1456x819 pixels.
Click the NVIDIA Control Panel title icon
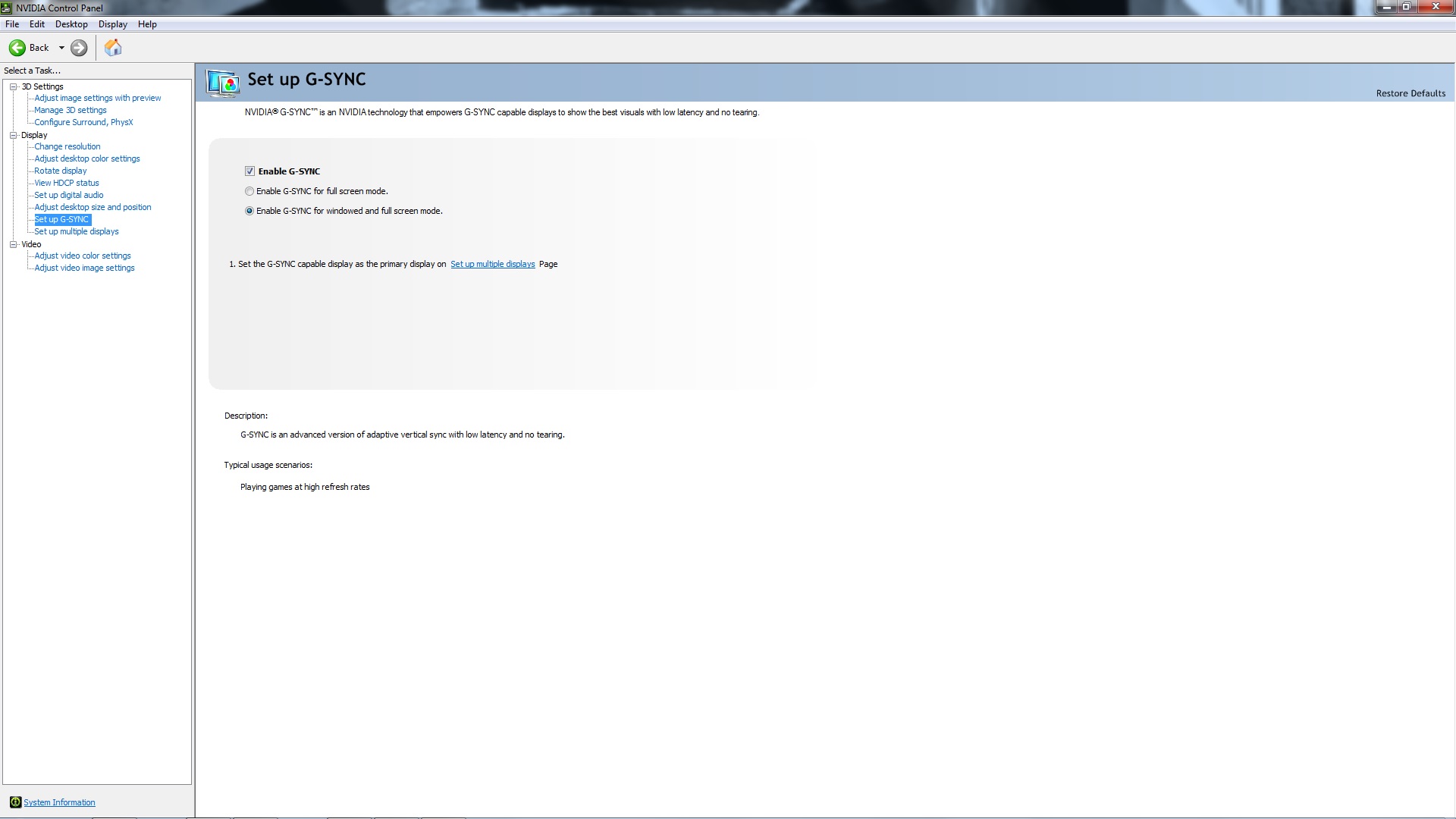[x=7, y=8]
